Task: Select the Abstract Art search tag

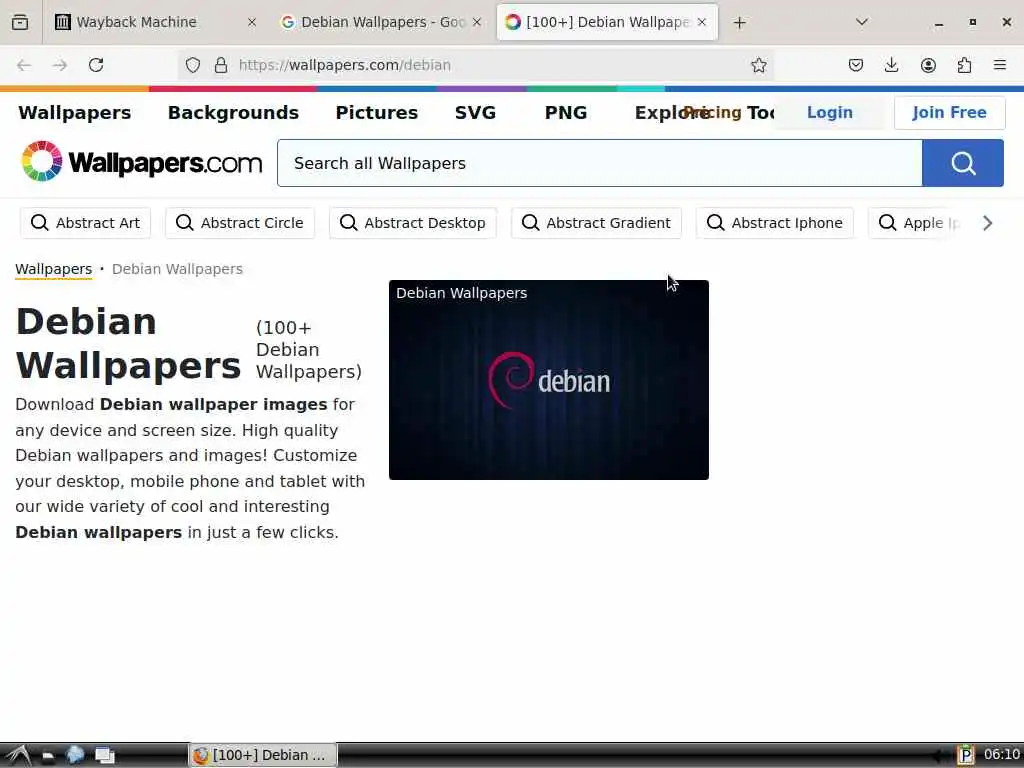Action: (86, 223)
